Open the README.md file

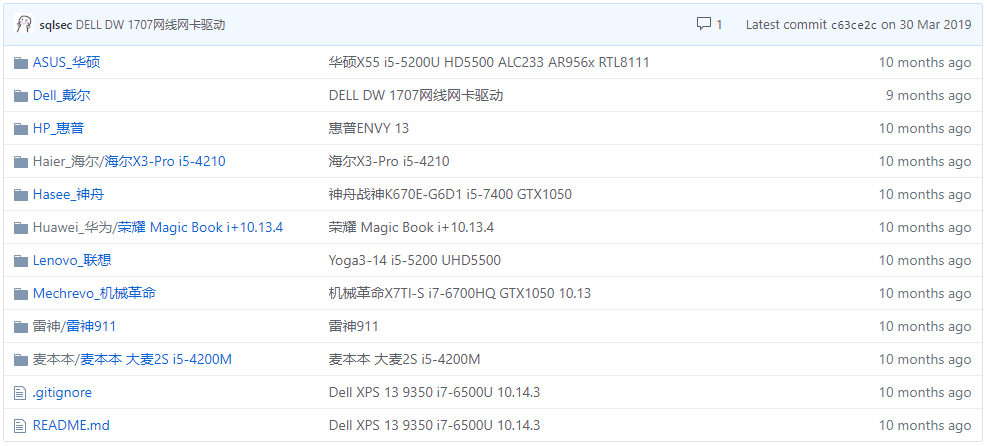71,425
